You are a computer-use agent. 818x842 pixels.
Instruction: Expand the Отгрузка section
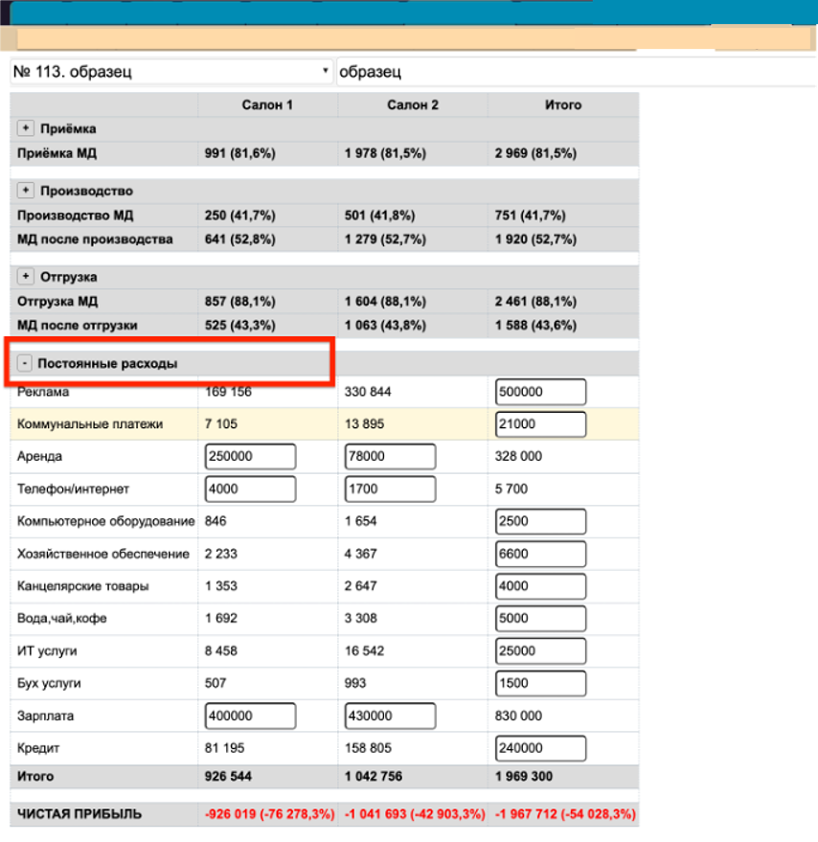26,277
